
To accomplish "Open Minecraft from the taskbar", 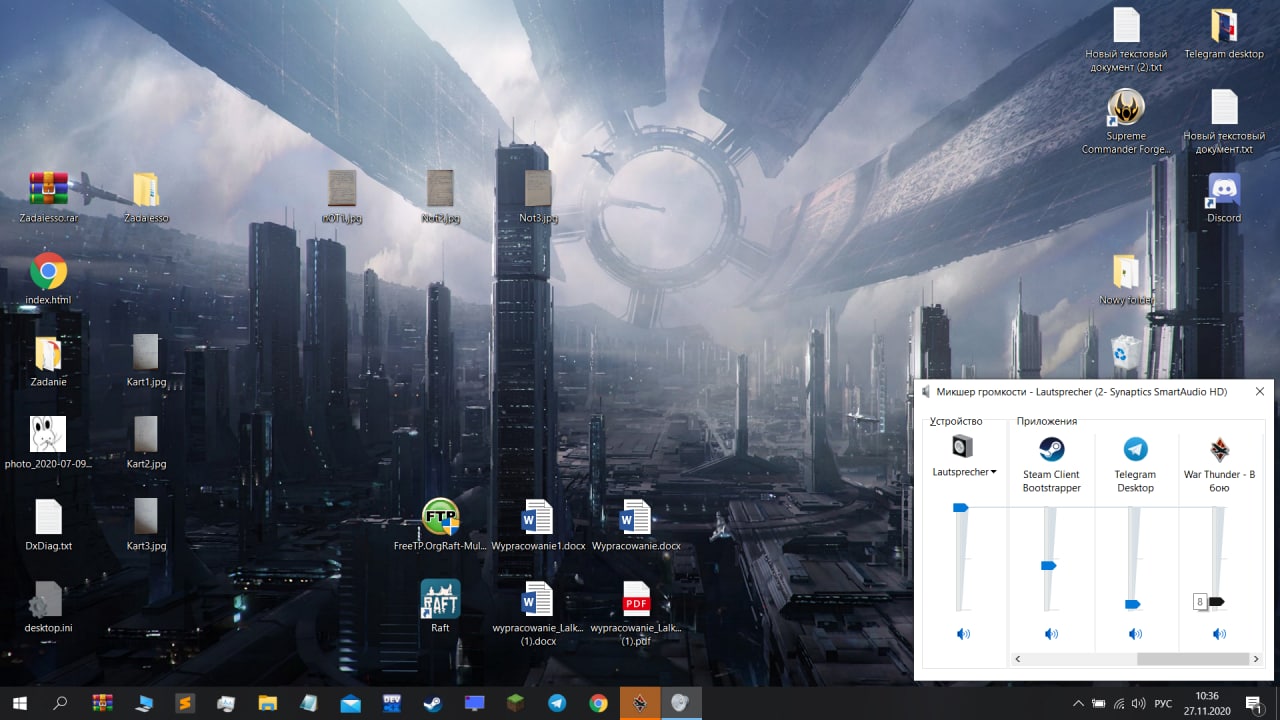I will pos(516,703).
